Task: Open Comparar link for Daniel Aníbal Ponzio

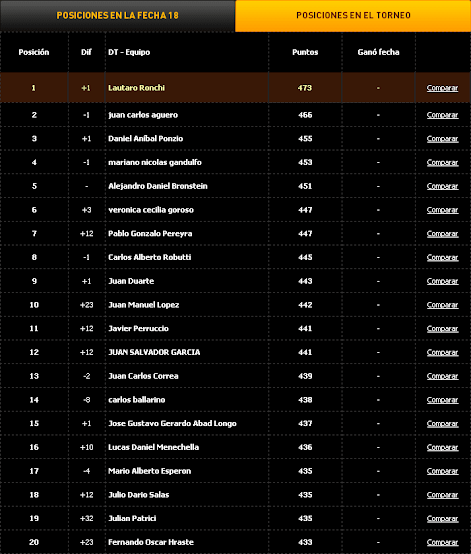Action: pyautogui.click(x=442, y=139)
